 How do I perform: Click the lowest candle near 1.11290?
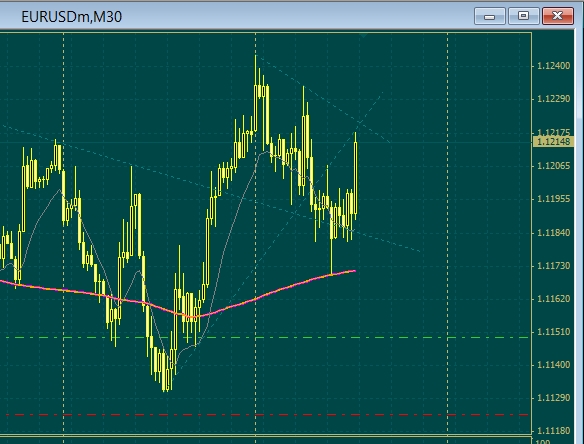pos(165,371)
